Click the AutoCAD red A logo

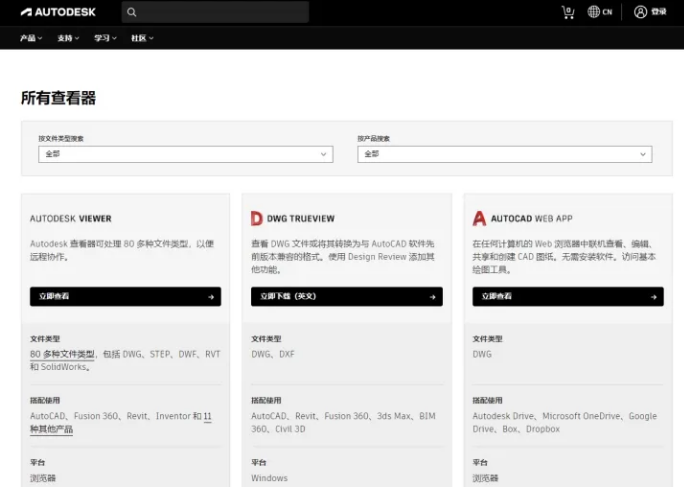(479, 218)
